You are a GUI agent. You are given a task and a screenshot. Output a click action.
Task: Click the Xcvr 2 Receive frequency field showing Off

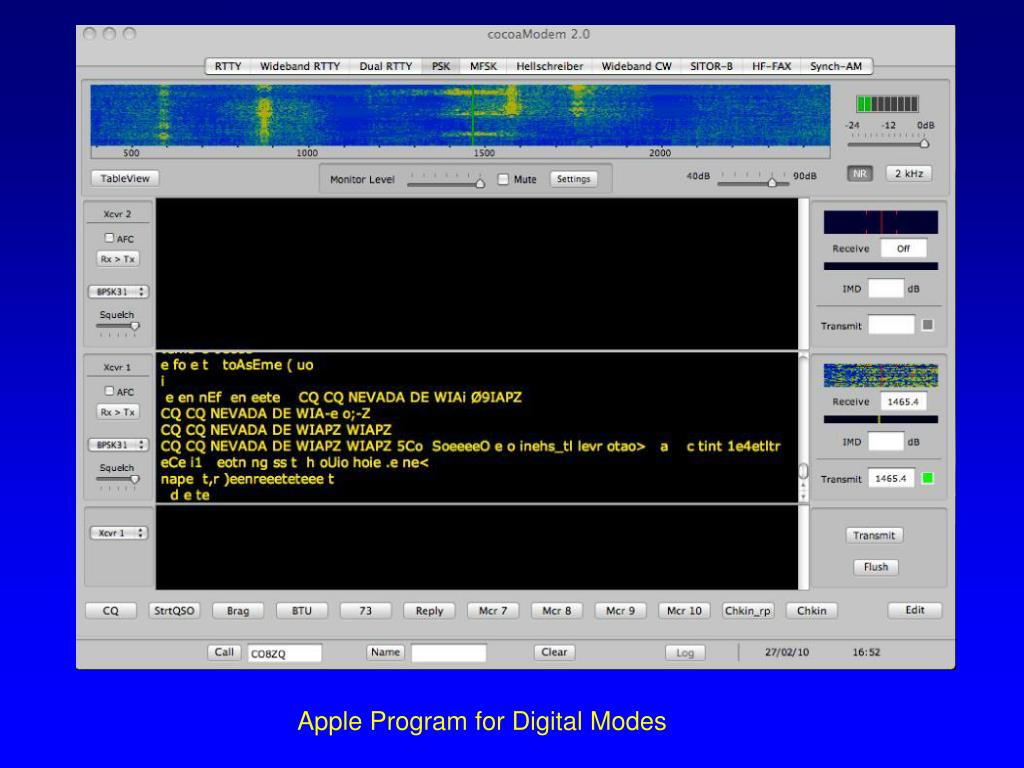903,249
